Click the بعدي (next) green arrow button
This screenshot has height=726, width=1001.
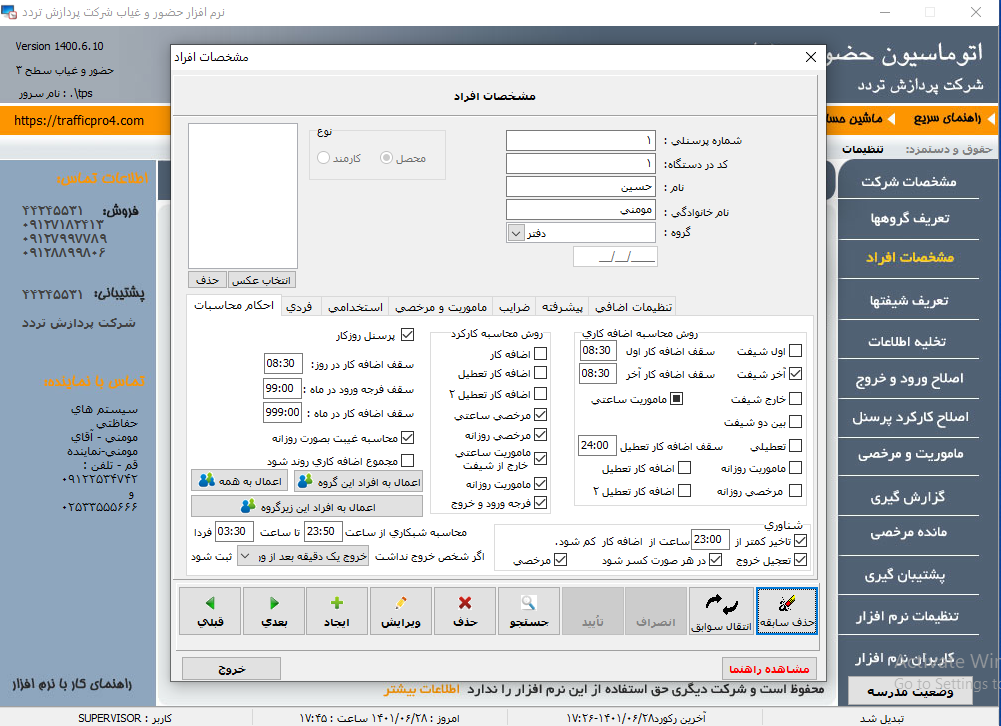(274, 612)
